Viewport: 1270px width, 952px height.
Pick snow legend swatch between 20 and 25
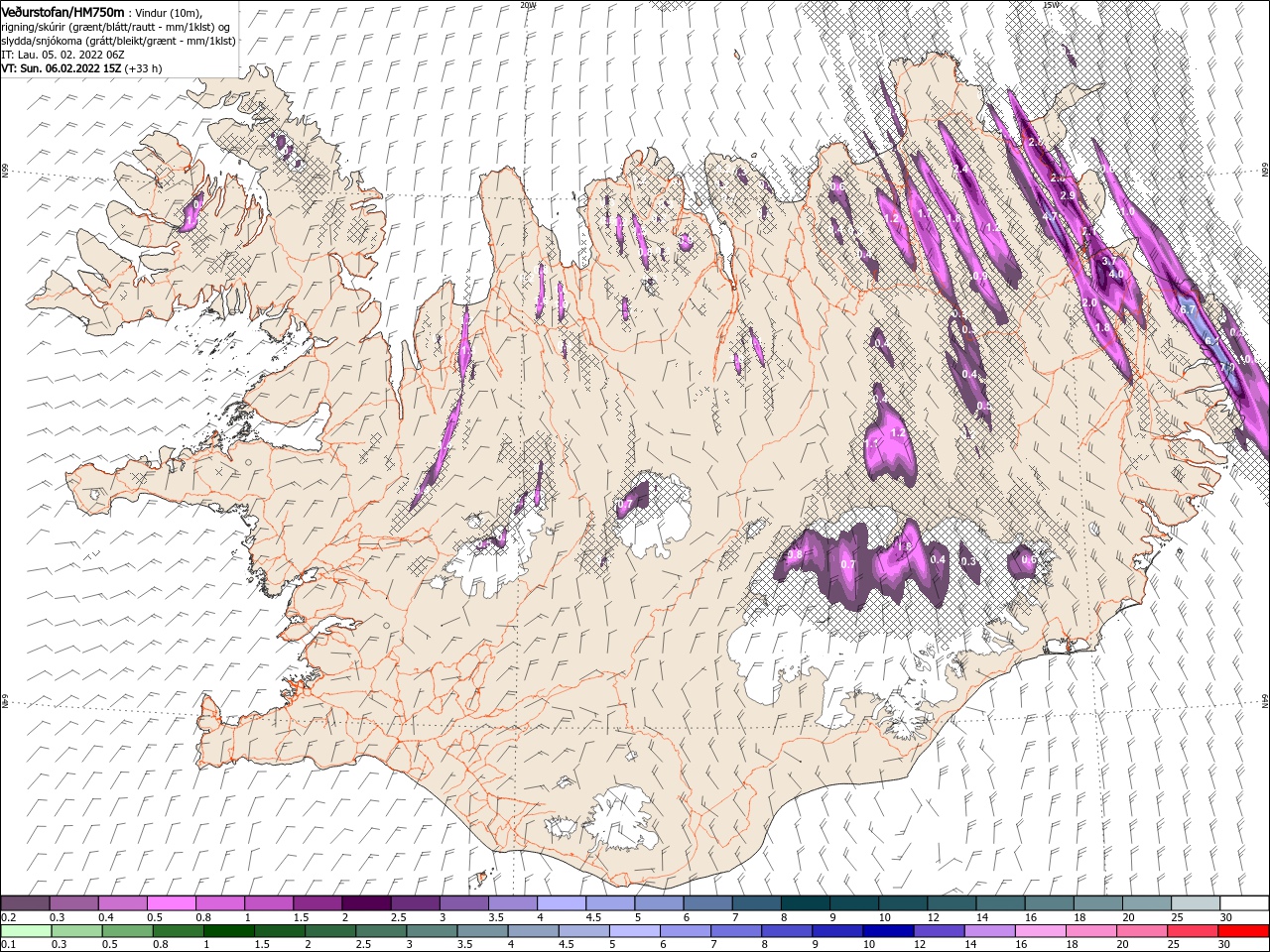1146,902
